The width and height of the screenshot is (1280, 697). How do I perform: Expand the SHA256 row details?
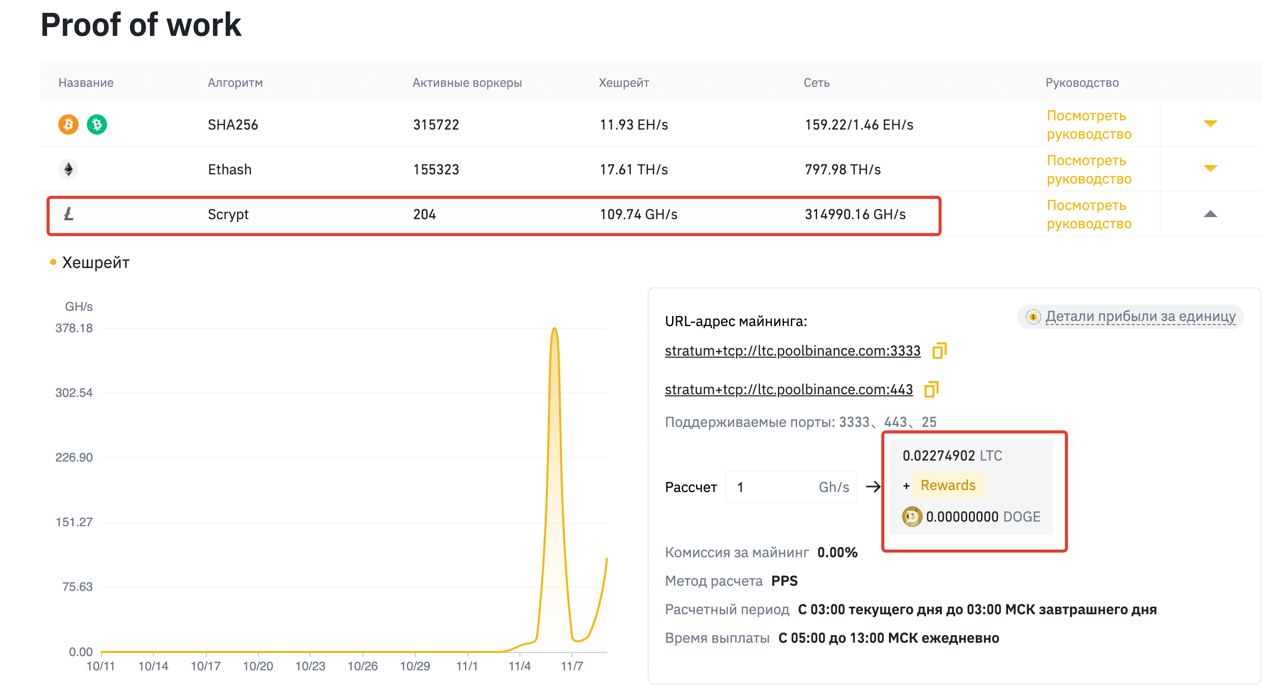pyautogui.click(x=1210, y=124)
